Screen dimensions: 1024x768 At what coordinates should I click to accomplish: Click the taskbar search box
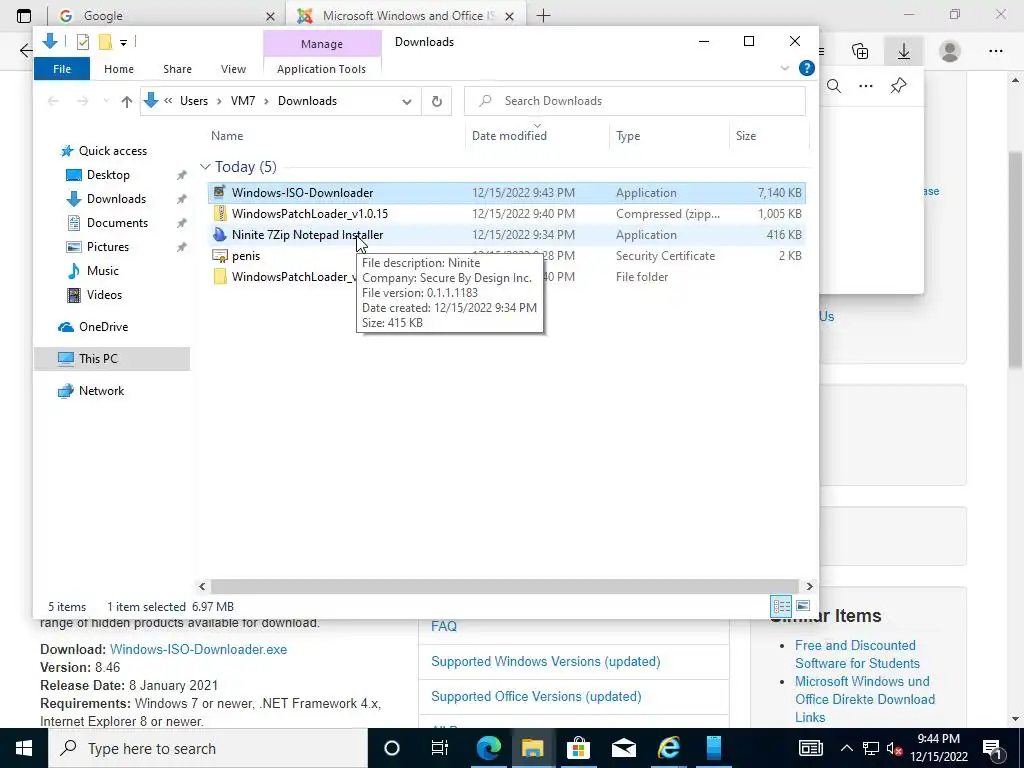coord(208,748)
